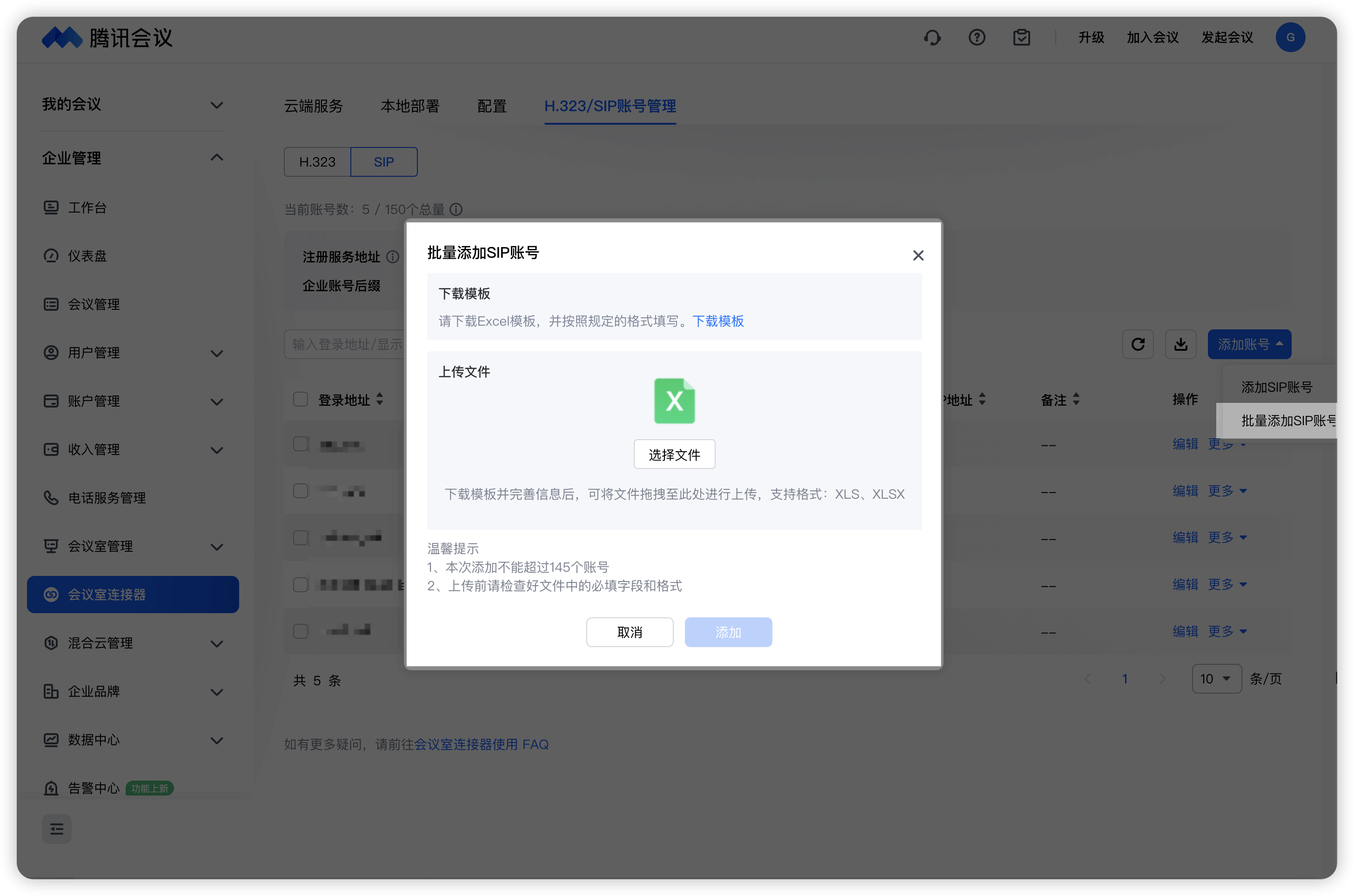This screenshot has height=896, width=1354.
Task: Open 更多 menu in second account row
Action: pos(1227,491)
